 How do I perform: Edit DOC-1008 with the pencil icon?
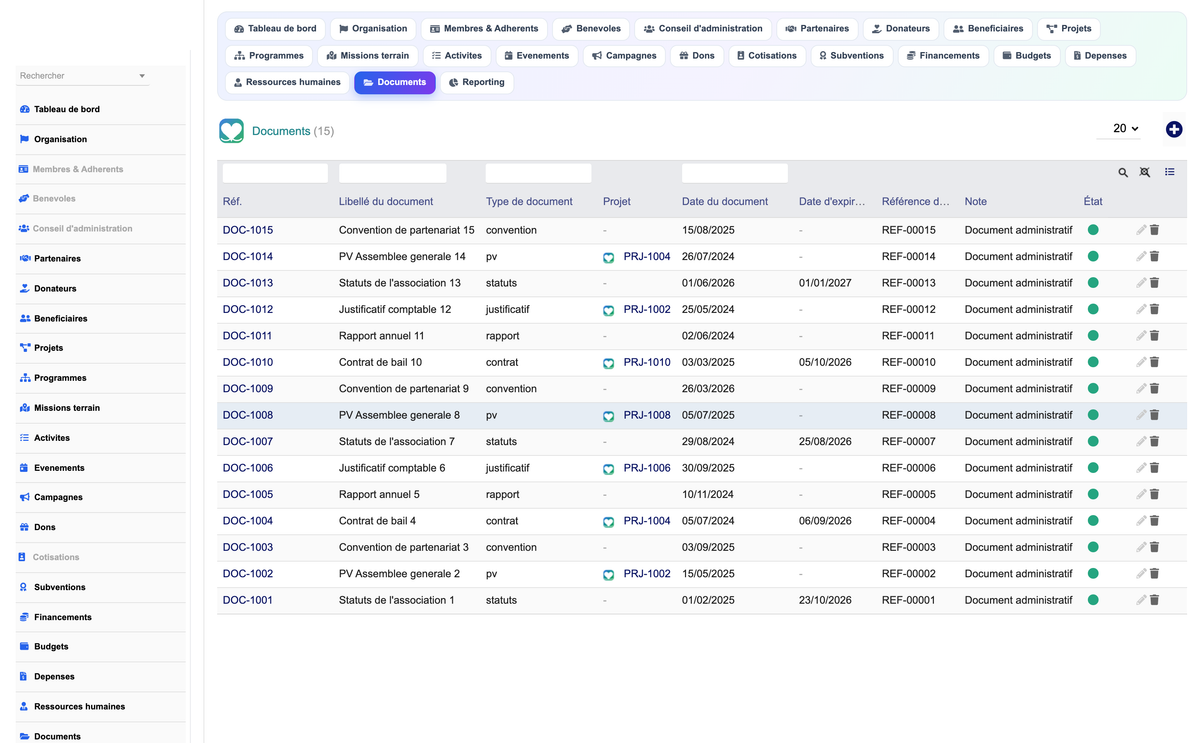(1141, 415)
